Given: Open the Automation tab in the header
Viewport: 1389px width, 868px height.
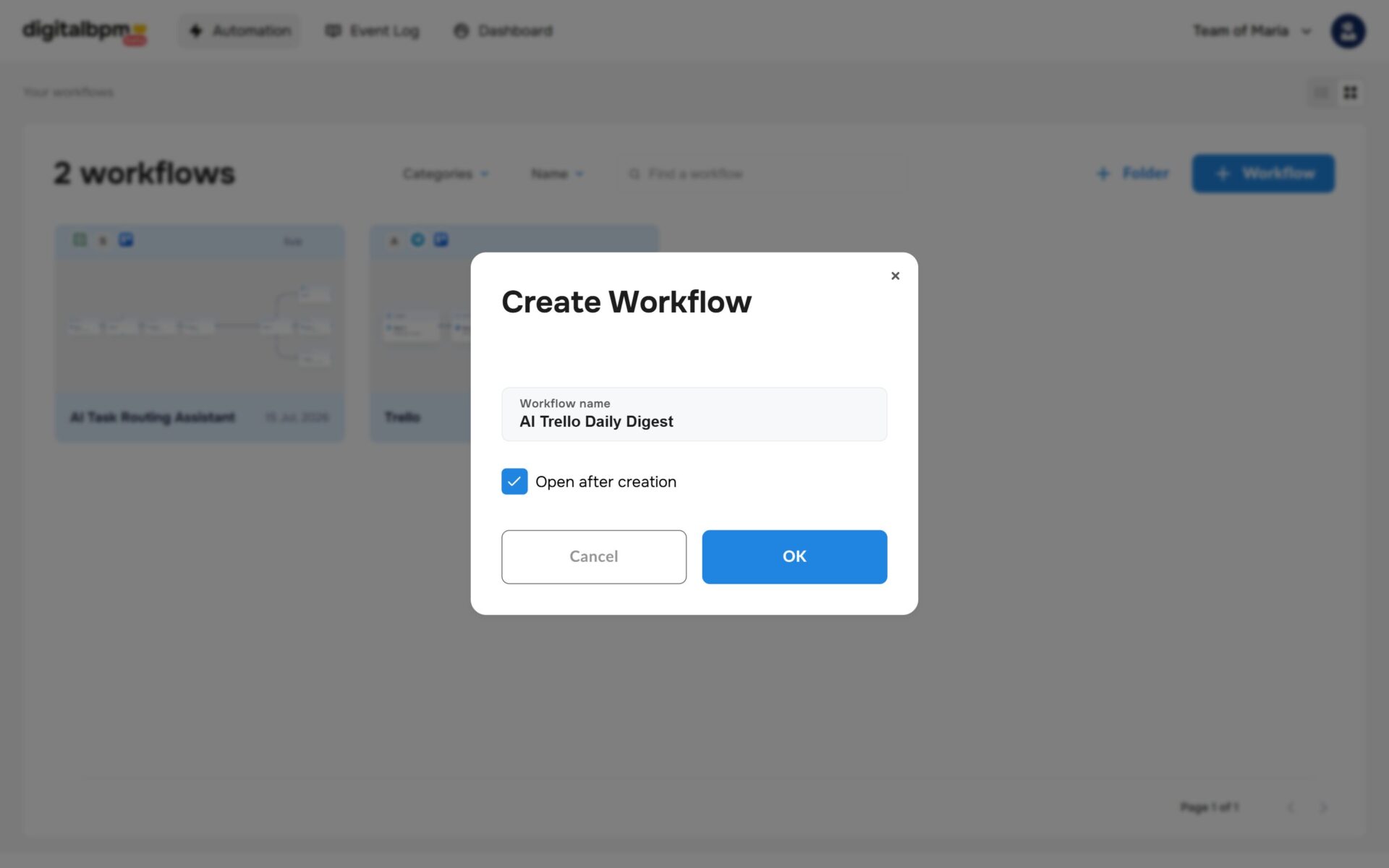Looking at the screenshot, I should tap(239, 31).
